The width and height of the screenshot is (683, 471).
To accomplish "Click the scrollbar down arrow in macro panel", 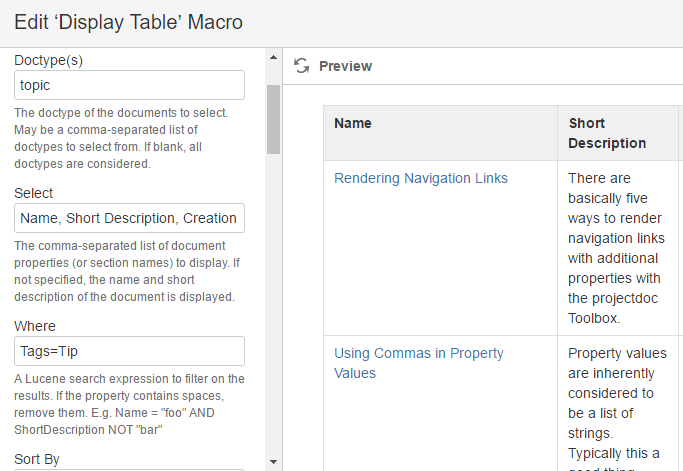I will [x=273, y=461].
